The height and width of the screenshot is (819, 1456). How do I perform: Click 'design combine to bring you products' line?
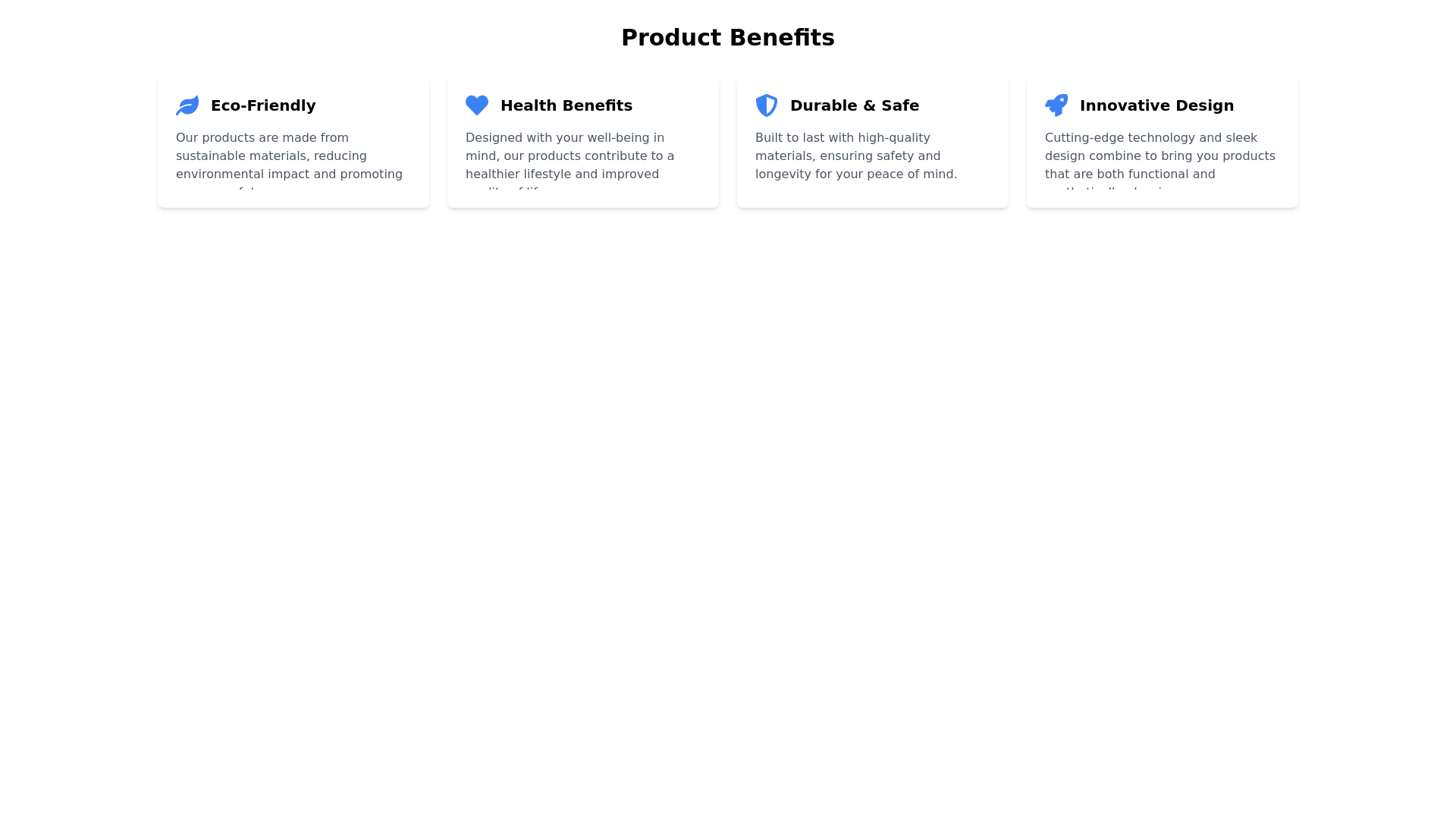coord(1160,156)
